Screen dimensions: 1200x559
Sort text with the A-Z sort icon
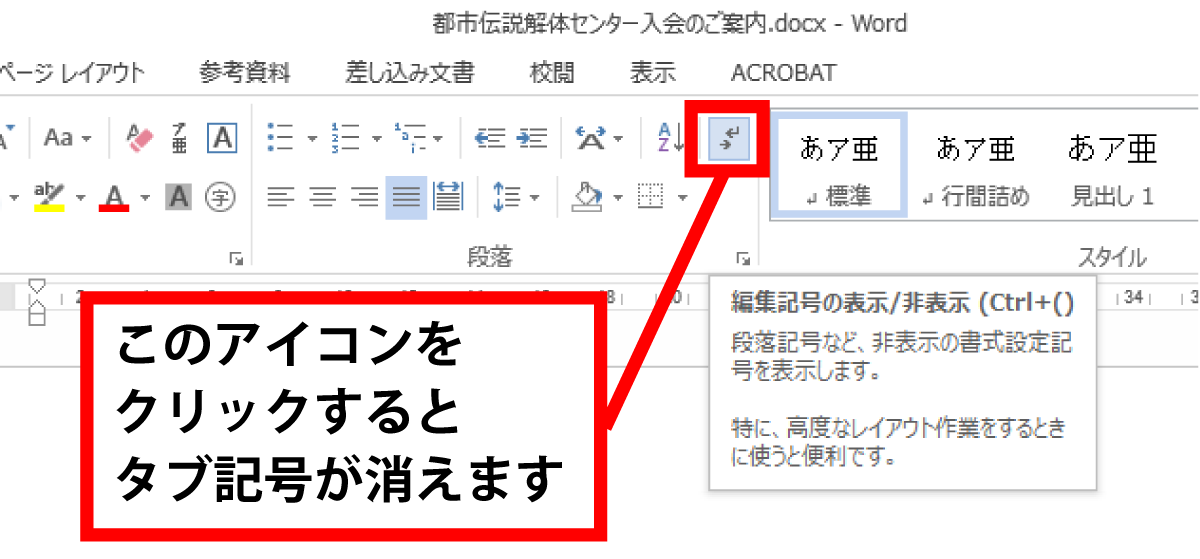669,138
